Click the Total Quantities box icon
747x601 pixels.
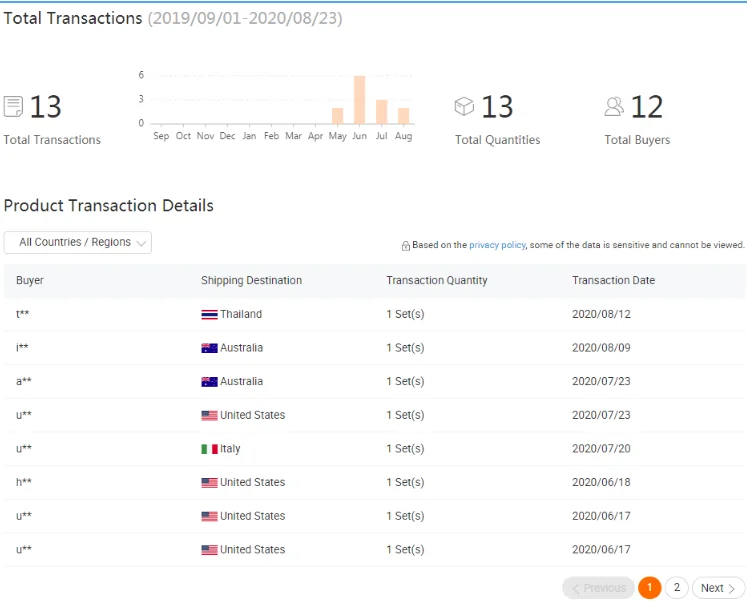pyautogui.click(x=464, y=106)
